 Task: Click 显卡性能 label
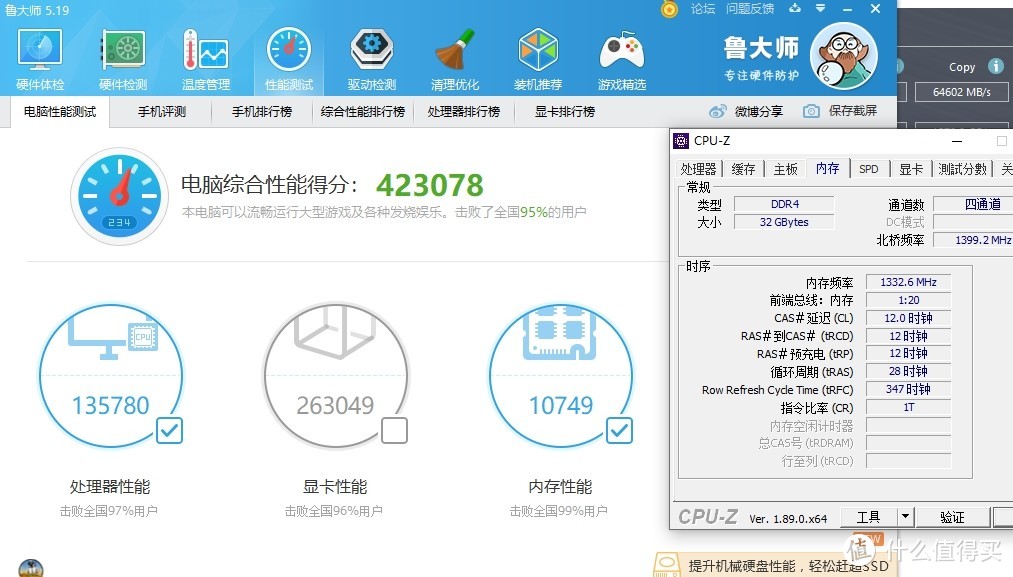point(335,487)
